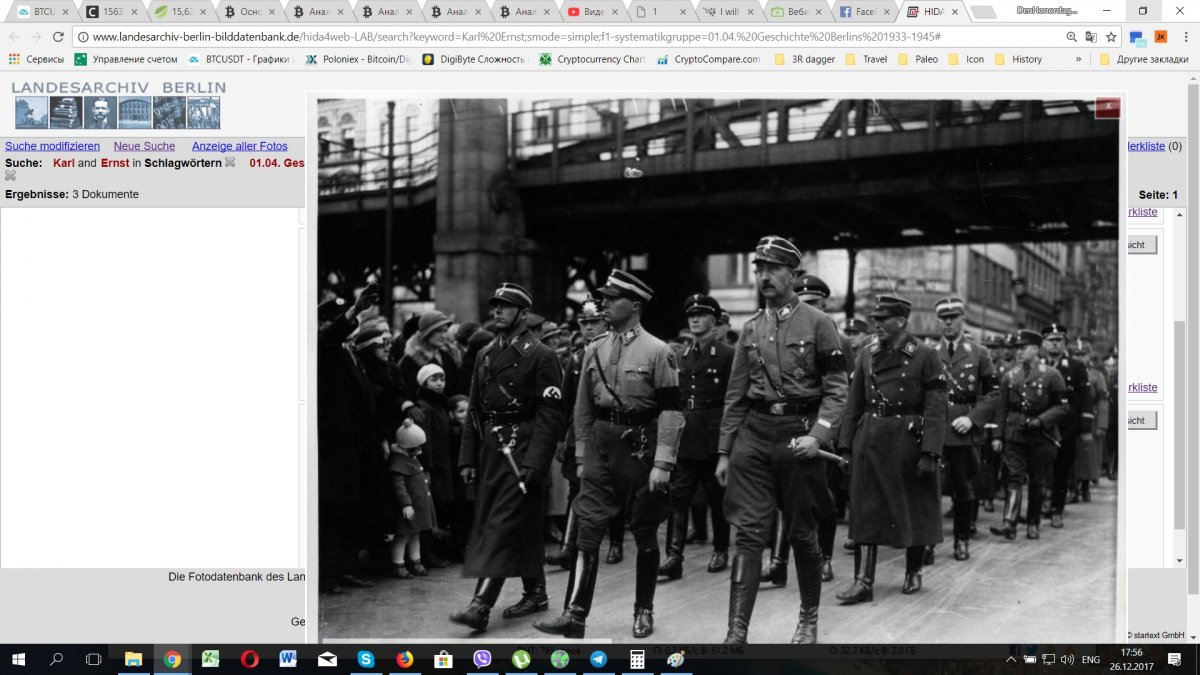The height and width of the screenshot is (675, 1200).
Task: Remove the Schlagwörtern search filter
Action: pyautogui.click(x=230, y=163)
